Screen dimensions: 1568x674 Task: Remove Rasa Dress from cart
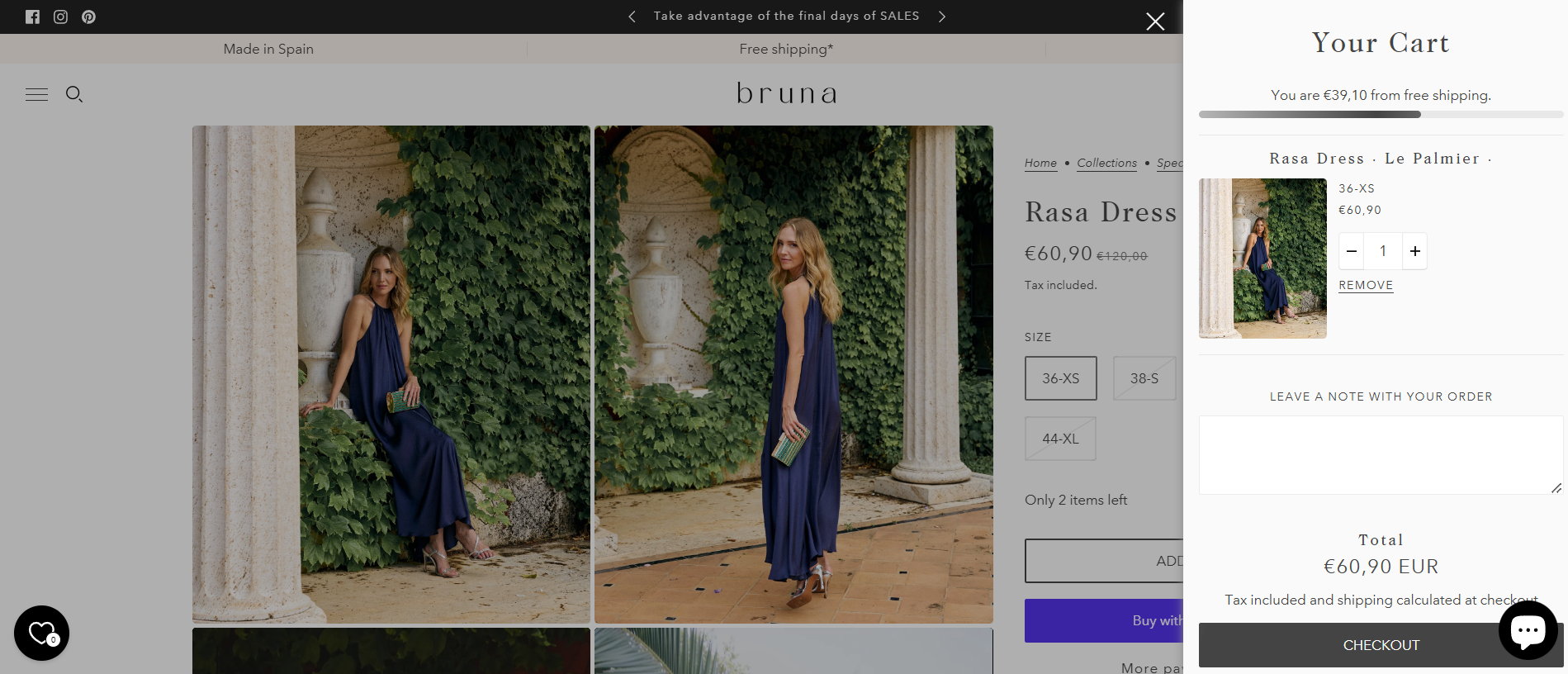click(1366, 285)
